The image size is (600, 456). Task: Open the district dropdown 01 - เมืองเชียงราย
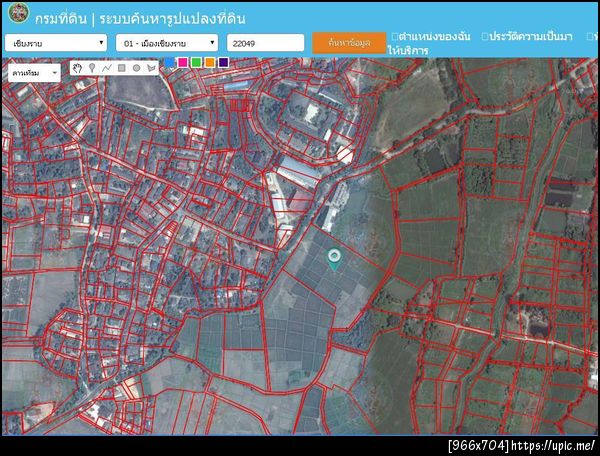167,43
